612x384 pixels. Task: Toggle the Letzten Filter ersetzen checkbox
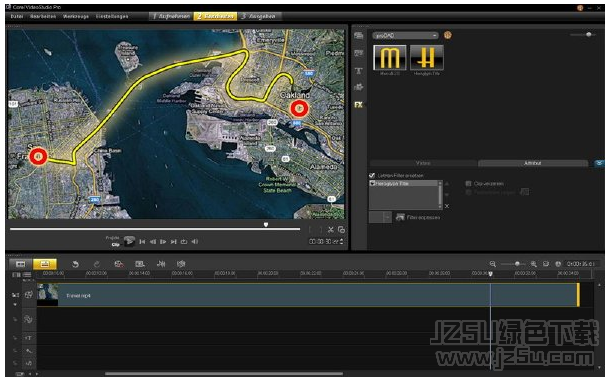click(x=372, y=176)
